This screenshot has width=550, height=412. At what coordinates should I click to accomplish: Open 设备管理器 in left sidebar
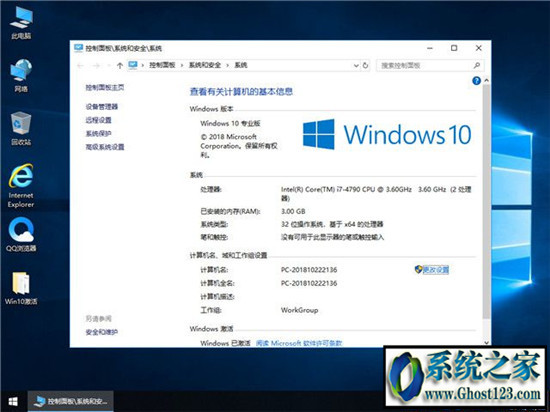point(102,107)
